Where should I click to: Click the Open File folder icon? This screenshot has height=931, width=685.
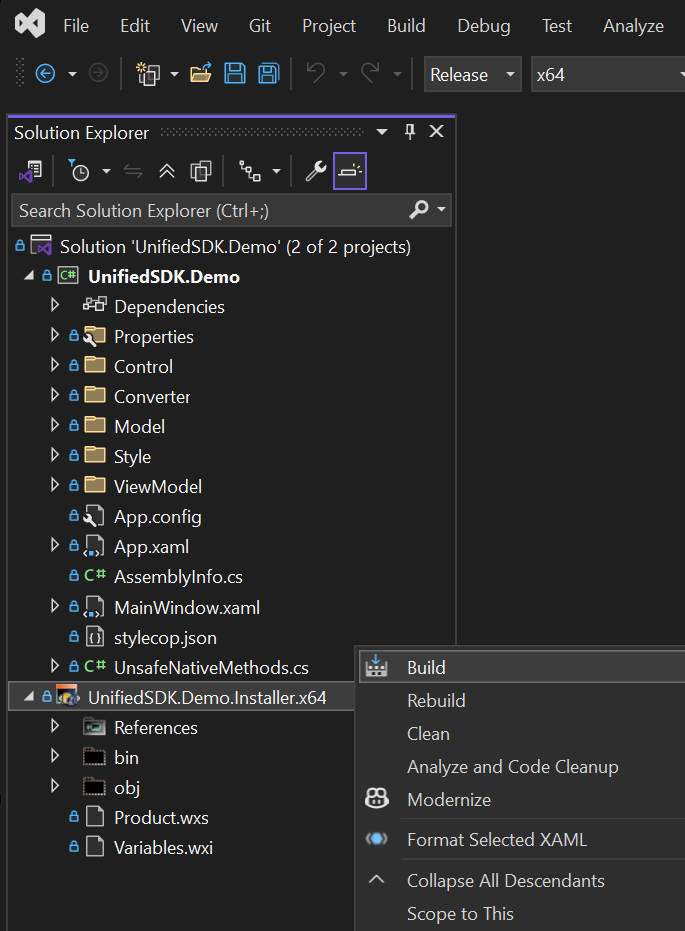201,74
